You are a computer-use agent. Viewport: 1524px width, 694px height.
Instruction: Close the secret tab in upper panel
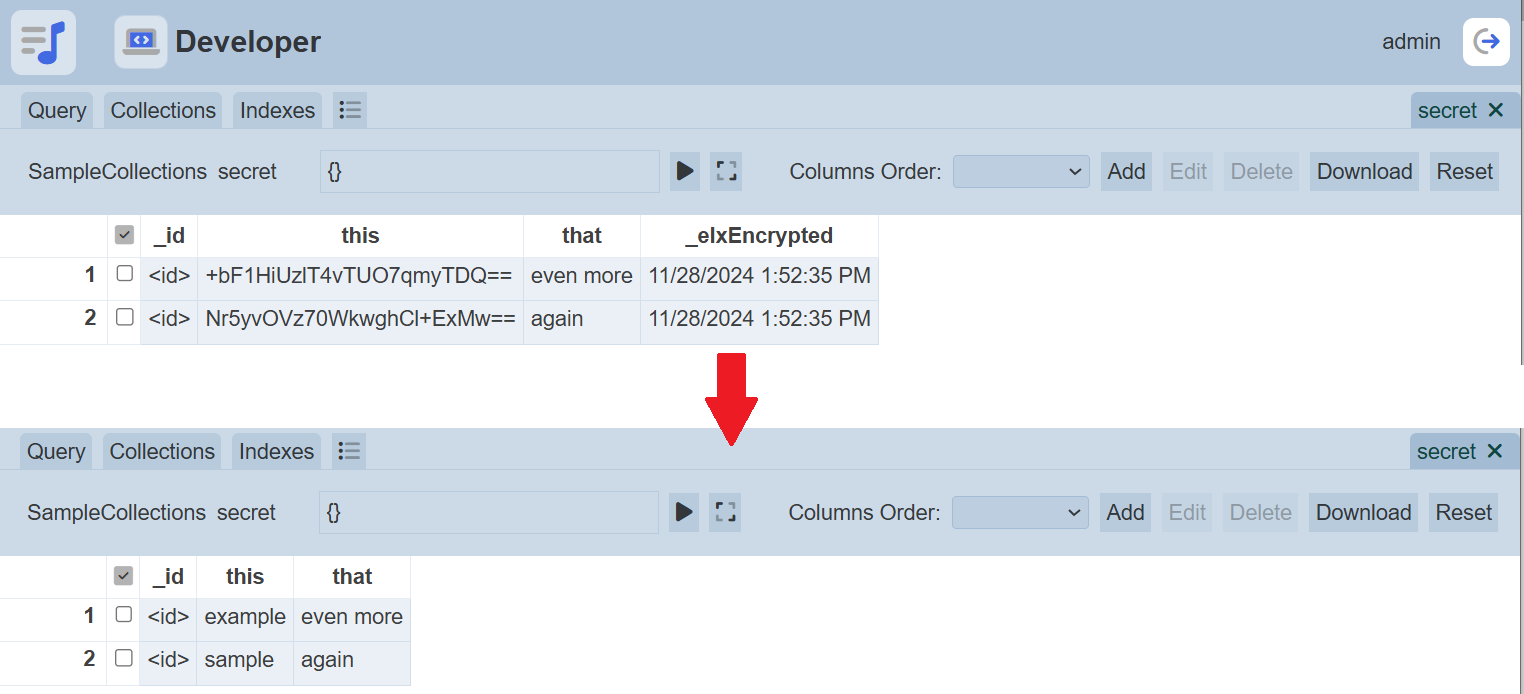1496,110
